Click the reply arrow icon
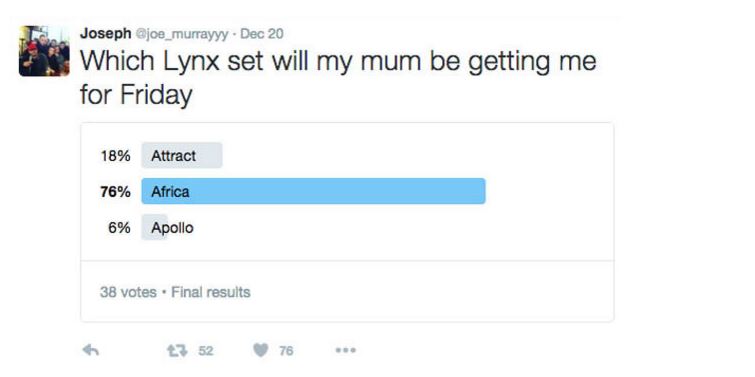 click(91, 350)
